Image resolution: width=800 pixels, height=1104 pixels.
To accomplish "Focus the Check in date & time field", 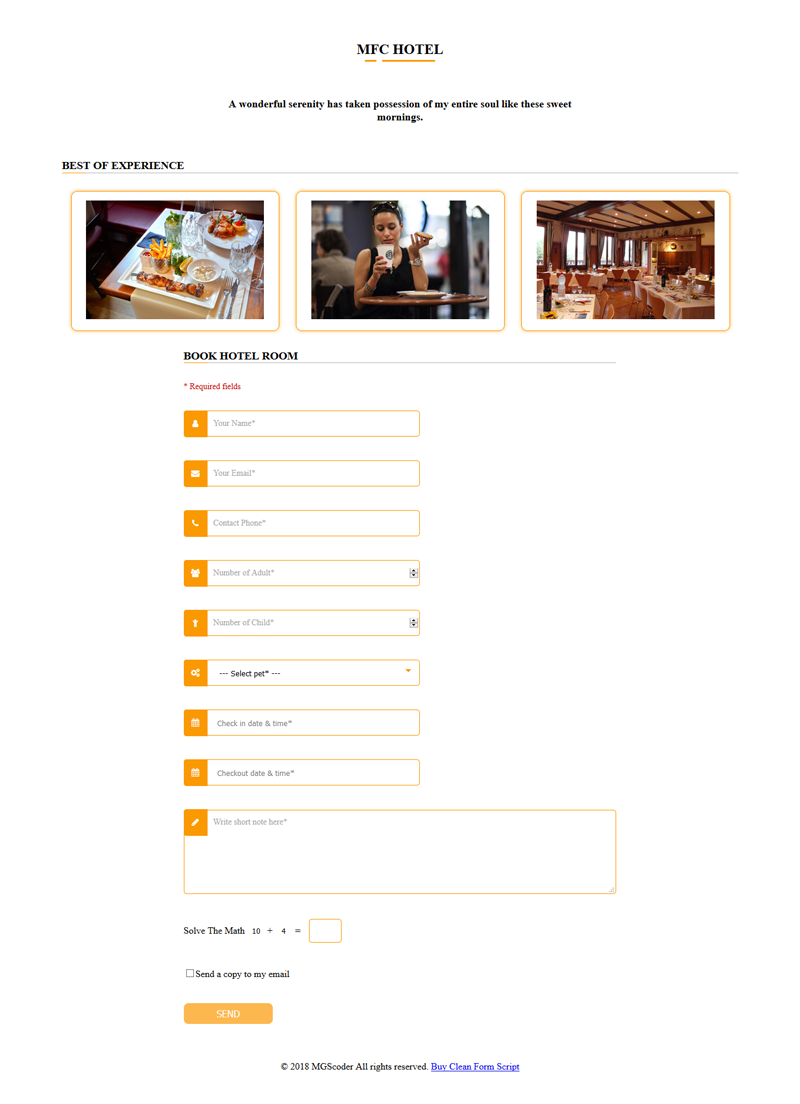I will point(313,723).
